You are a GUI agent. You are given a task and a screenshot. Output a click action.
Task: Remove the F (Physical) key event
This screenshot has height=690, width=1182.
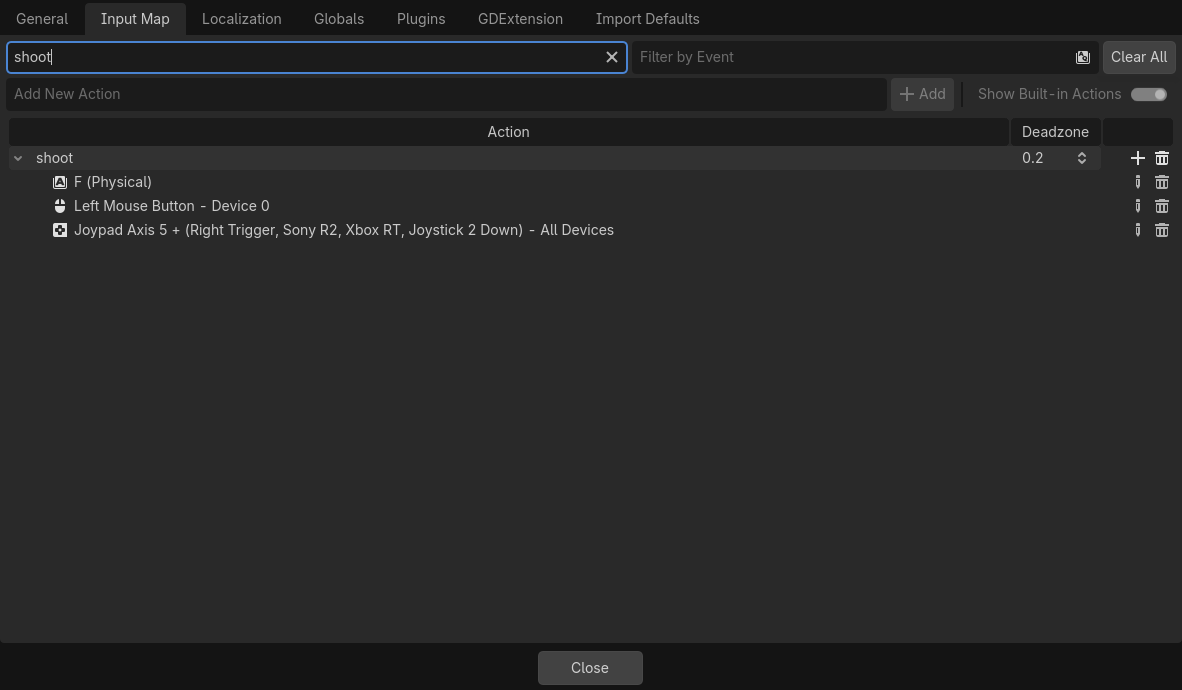tap(1162, 182)
